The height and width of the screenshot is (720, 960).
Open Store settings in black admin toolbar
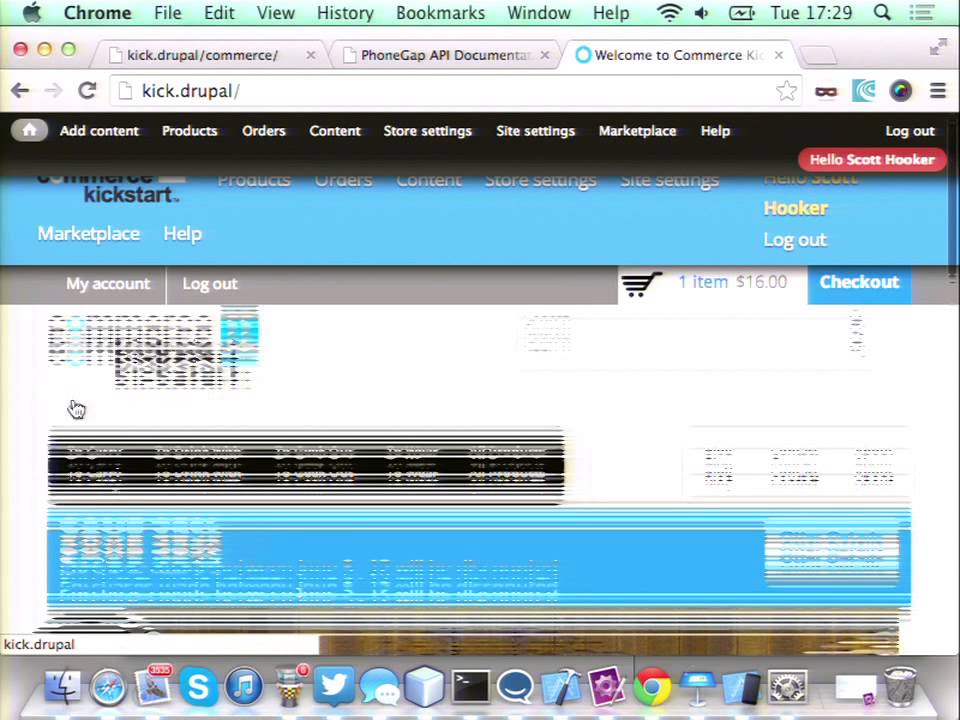pos(427,131)
